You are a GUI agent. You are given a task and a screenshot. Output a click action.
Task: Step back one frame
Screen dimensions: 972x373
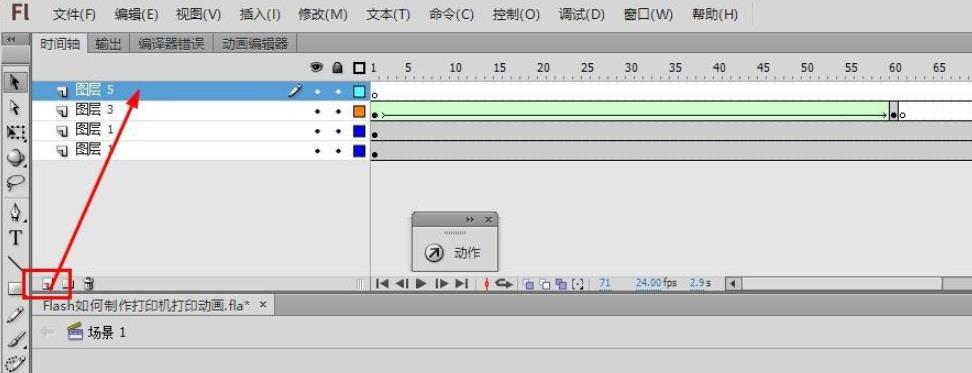coord(402,284)
